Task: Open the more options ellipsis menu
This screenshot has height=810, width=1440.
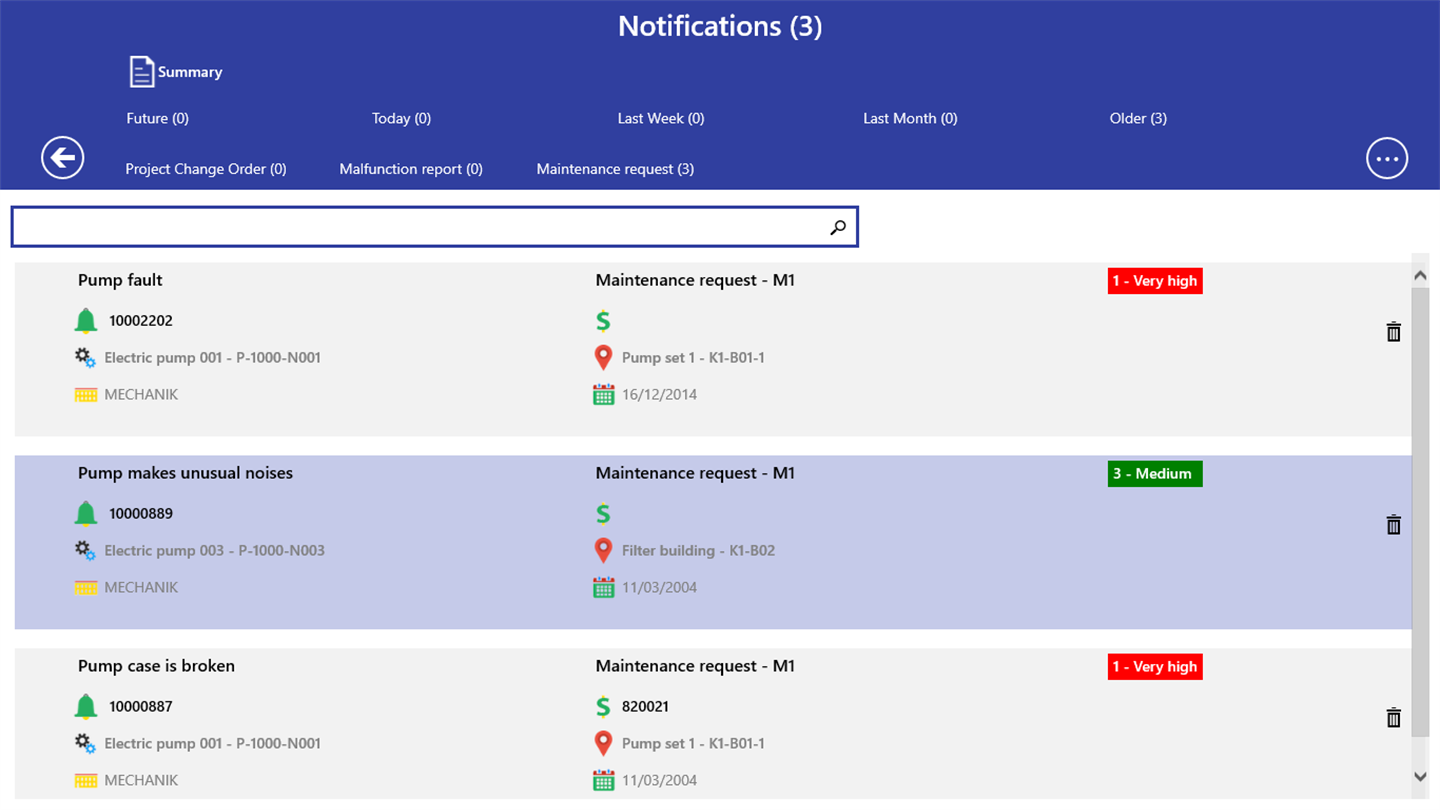Action: pos(1387,158)
